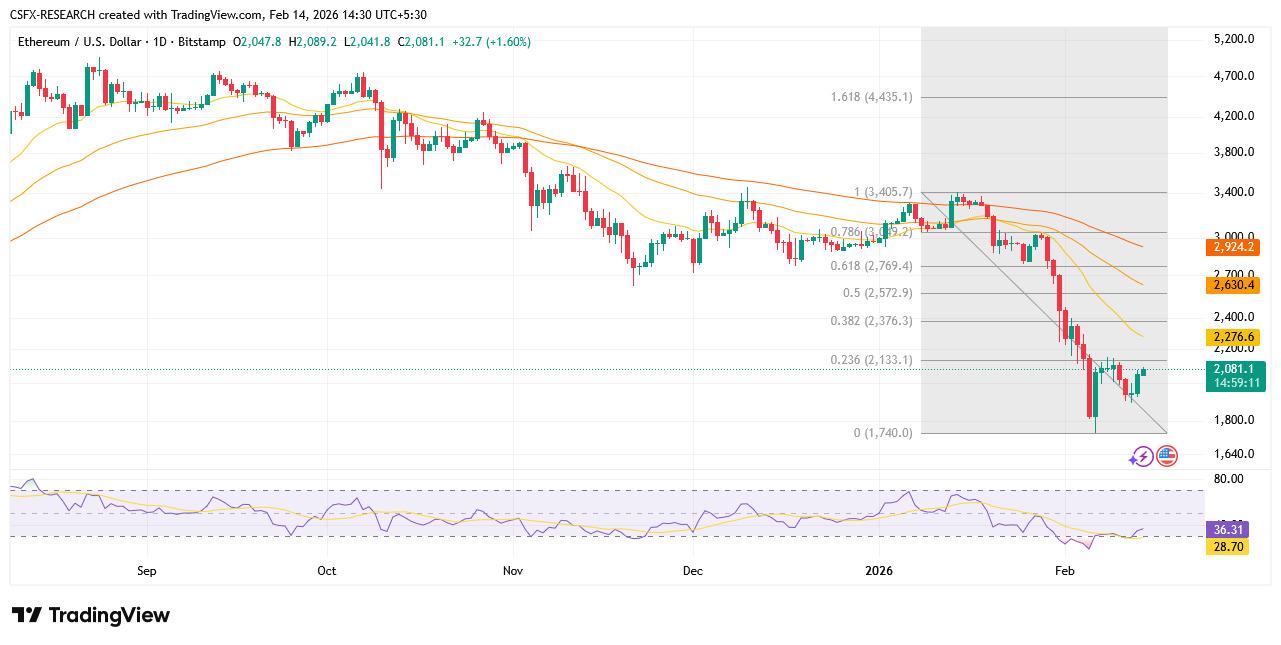Click the orange 2,630.4 moving average label
This screenshot has width=1281, height=645.
click(x=1234, y=285)
